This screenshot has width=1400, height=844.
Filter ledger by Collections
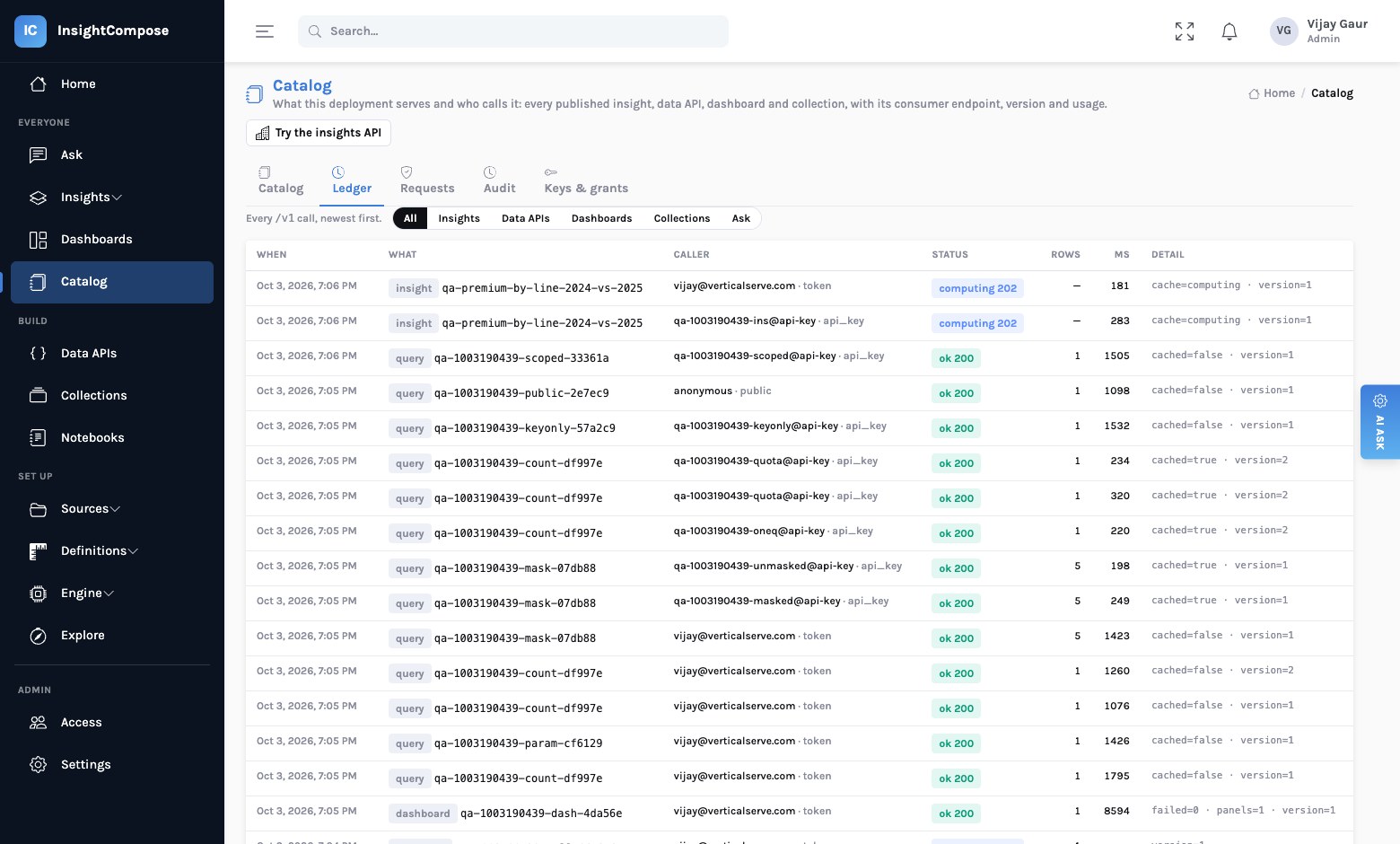(x=682, y=218)
